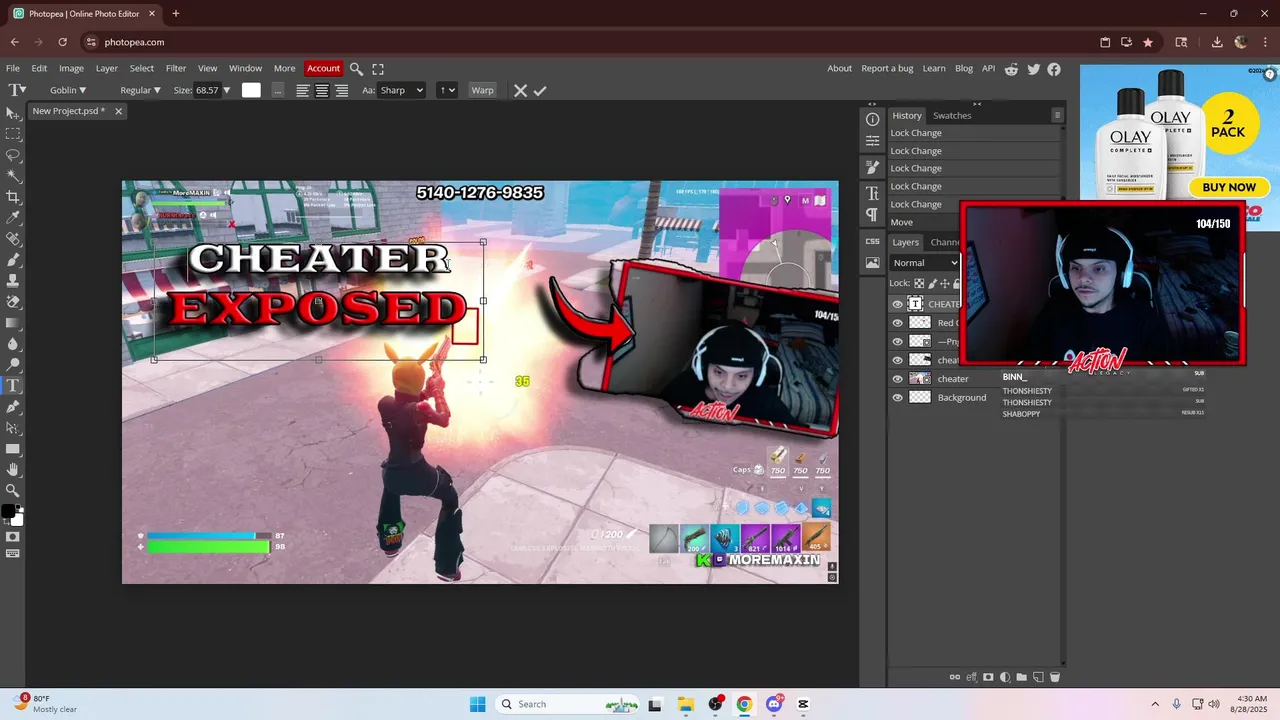Open the Filter menu
Screen dimensions: 1280x720
(176, 69)
